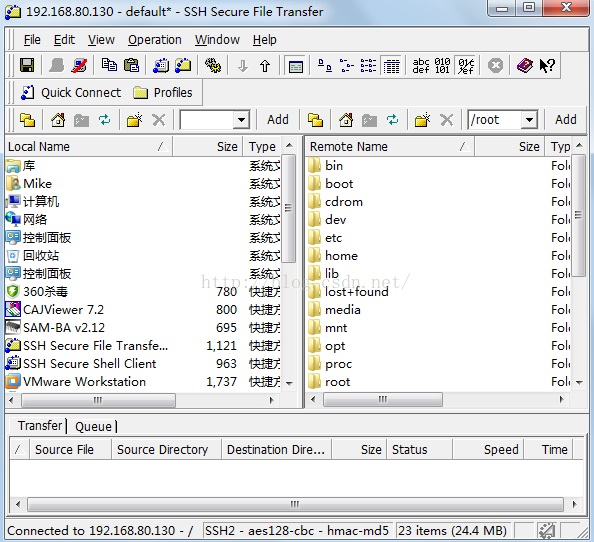
Task: Click remote pane Home folder icon
Action: pyautogui.click(x=346, y=120)
